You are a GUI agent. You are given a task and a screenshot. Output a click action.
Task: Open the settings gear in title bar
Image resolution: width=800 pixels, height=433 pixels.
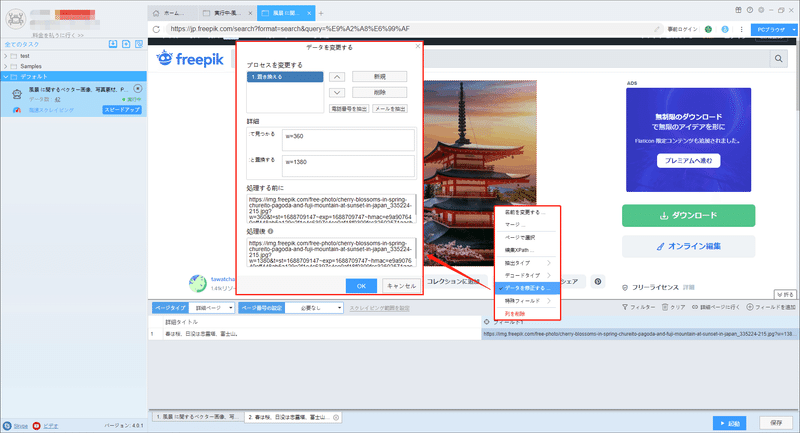[761, 10]
